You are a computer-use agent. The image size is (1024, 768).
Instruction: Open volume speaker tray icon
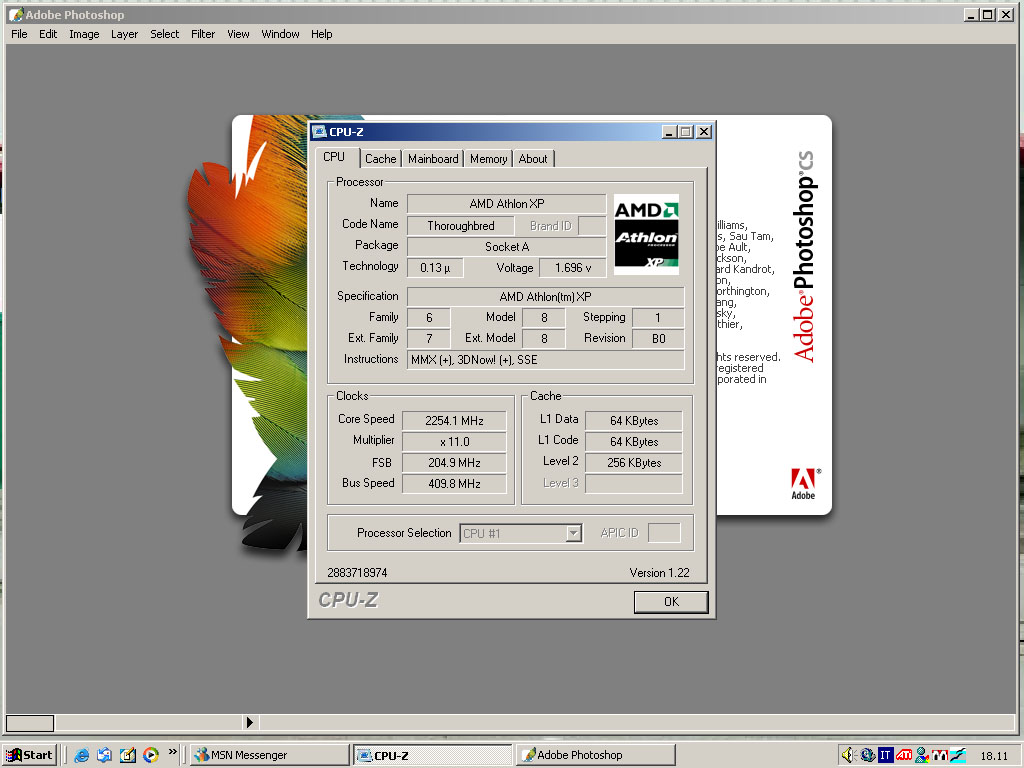(848, 755)
